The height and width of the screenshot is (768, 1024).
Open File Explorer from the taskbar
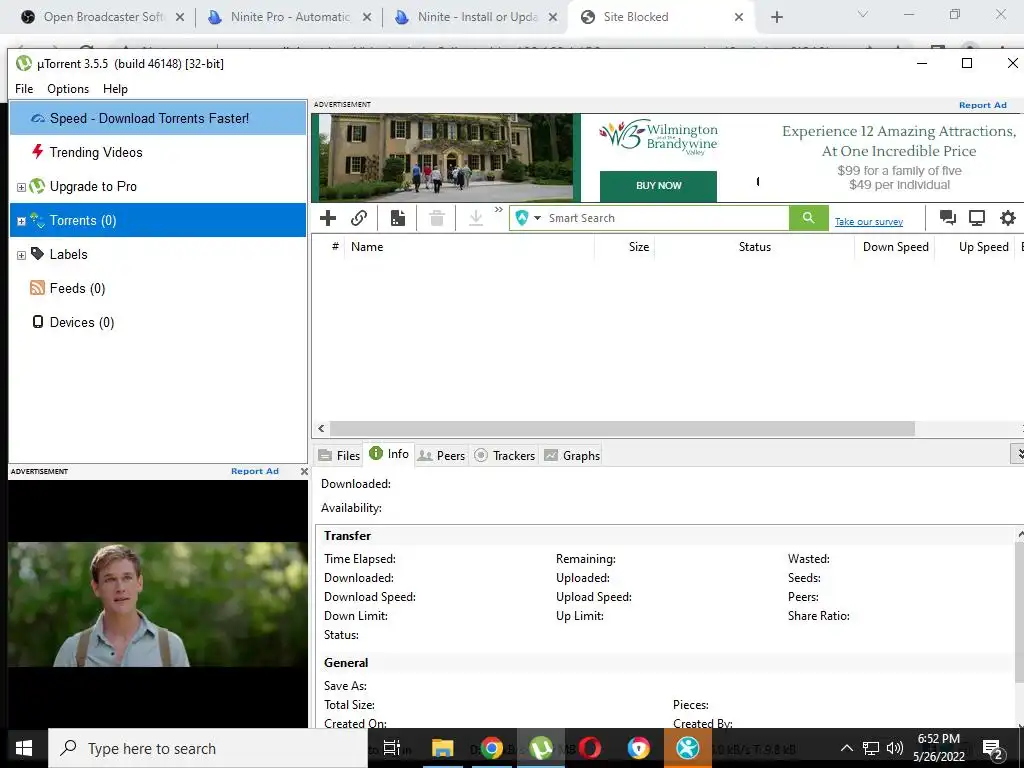click(x=442, y=748)
